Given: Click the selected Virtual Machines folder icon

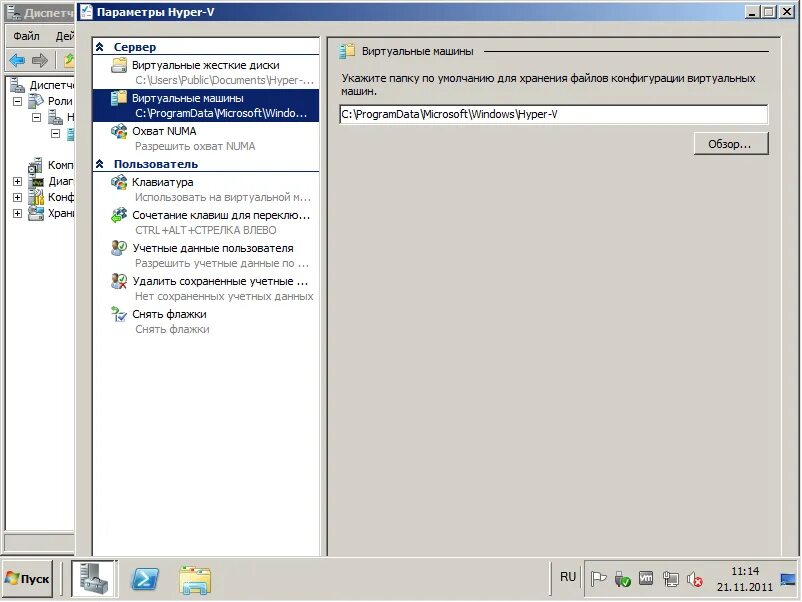Looking at the screenshot, I should point(119,98).
